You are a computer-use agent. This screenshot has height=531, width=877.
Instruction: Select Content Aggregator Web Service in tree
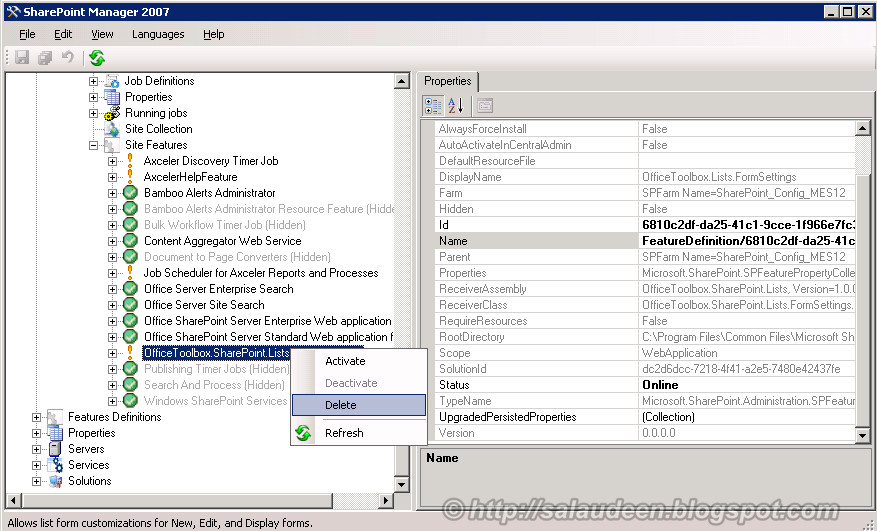223,241
